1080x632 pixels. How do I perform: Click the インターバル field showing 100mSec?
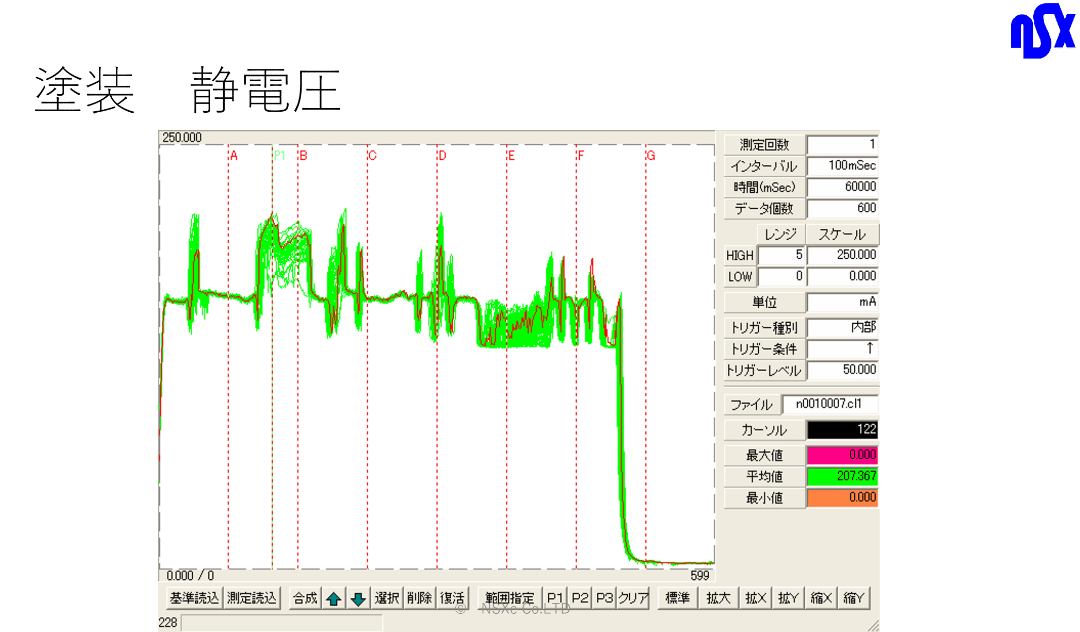click(842, 166)
